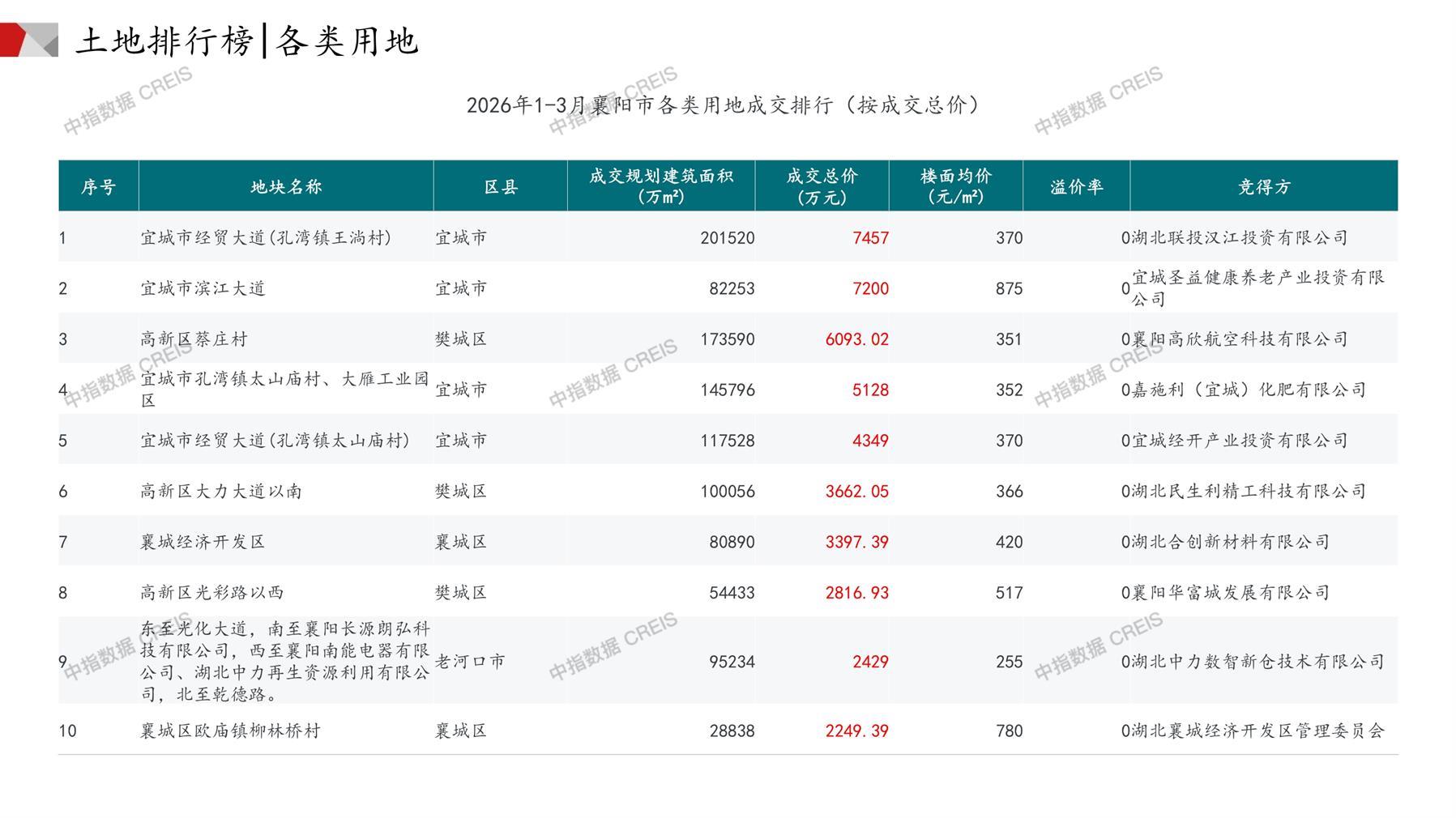Select the 溢价率 column header
The image size is (1456, 818).
tap(1076, 187)
